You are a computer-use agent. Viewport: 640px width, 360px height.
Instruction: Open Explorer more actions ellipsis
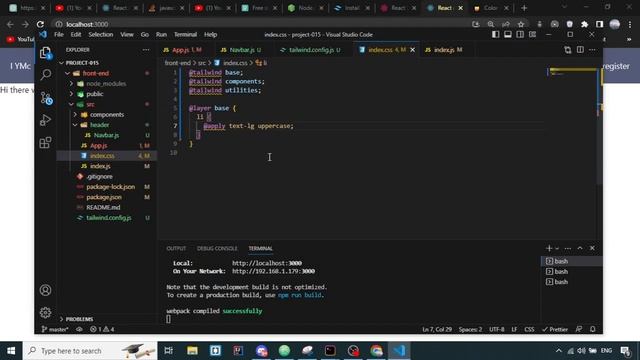[x=146, y=50]
